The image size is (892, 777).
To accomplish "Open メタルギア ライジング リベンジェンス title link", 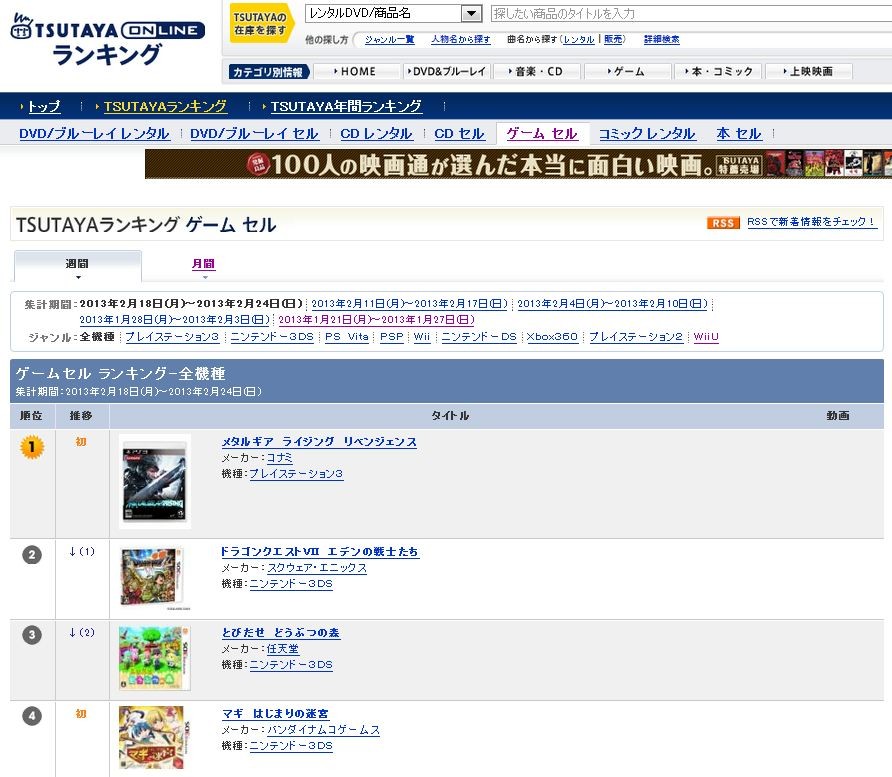I will click(x=319, y=442).
